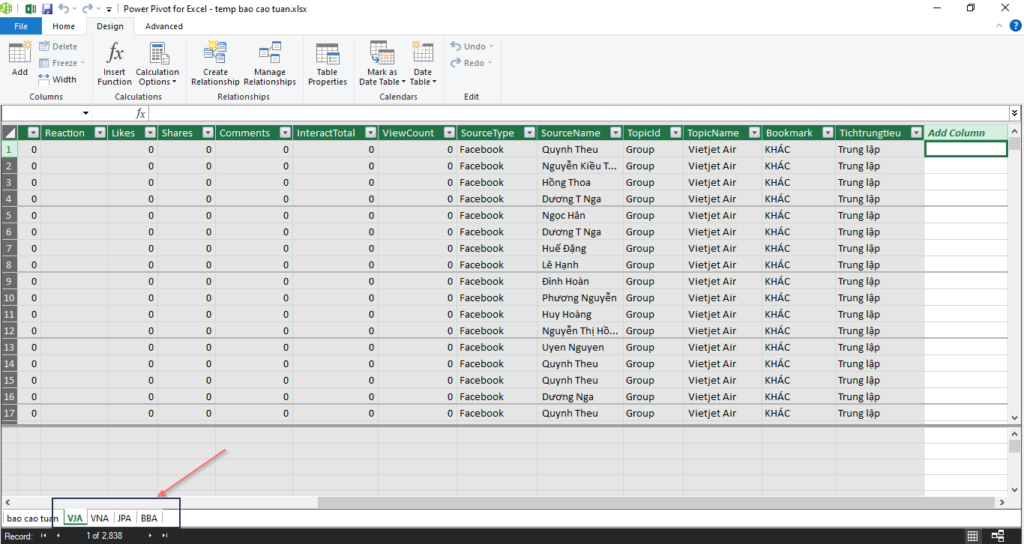Click the ribbon Redo button

pyautogui.click(x=471, y=63)
